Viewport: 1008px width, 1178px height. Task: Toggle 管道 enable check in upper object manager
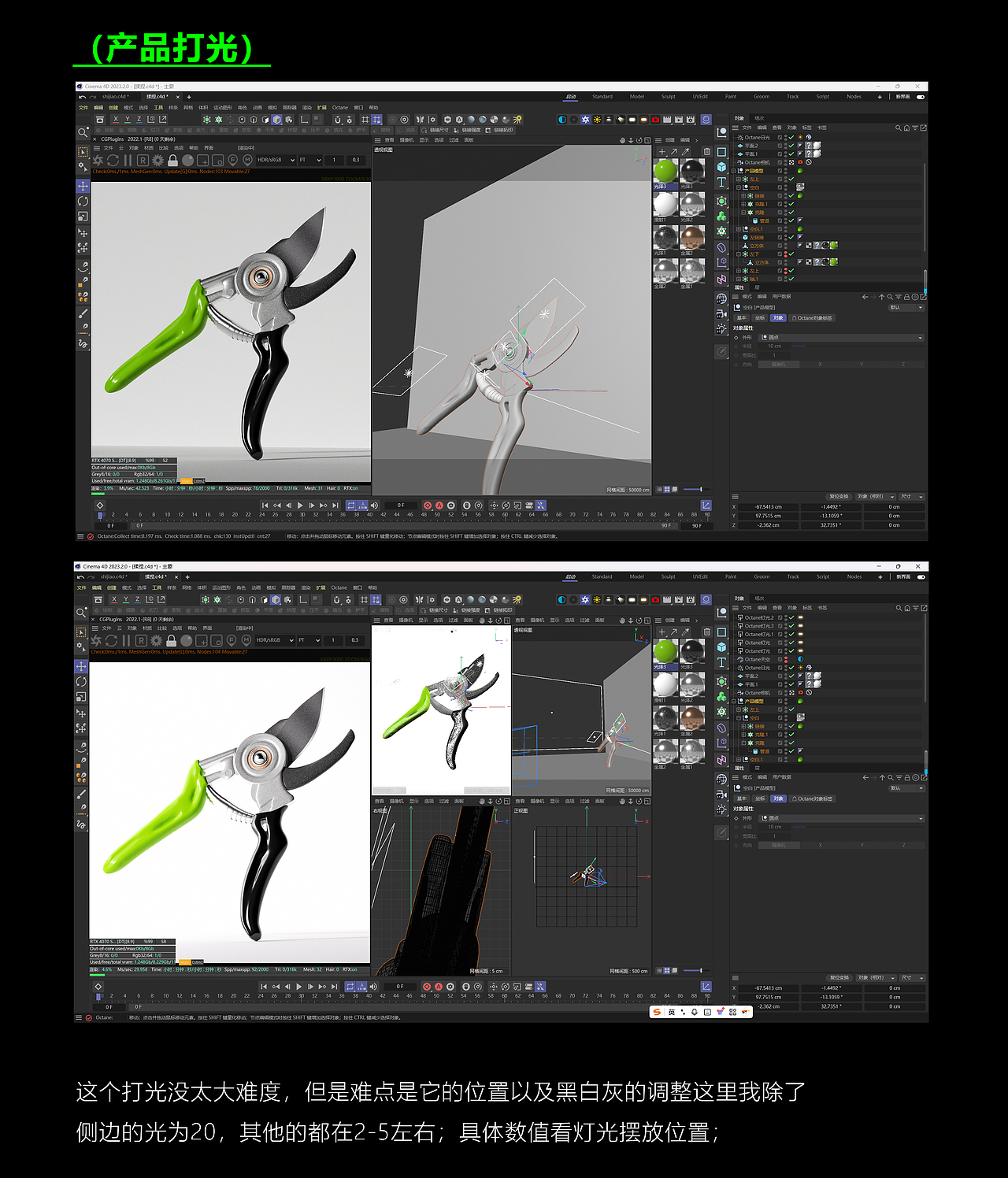point(791,220)
